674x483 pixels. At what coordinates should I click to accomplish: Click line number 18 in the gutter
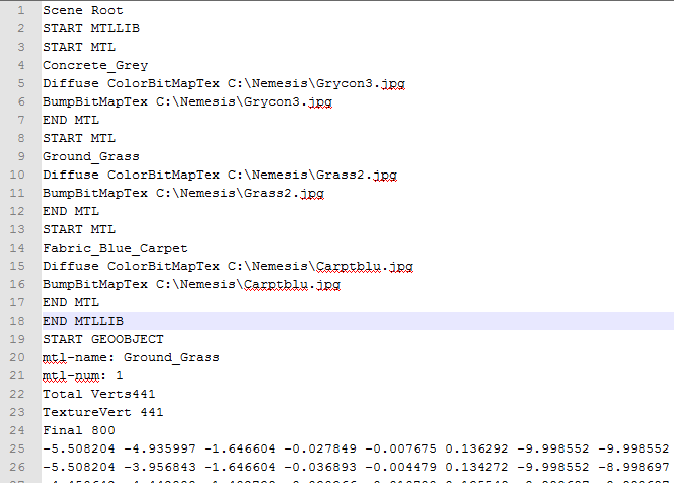point(19,321)
